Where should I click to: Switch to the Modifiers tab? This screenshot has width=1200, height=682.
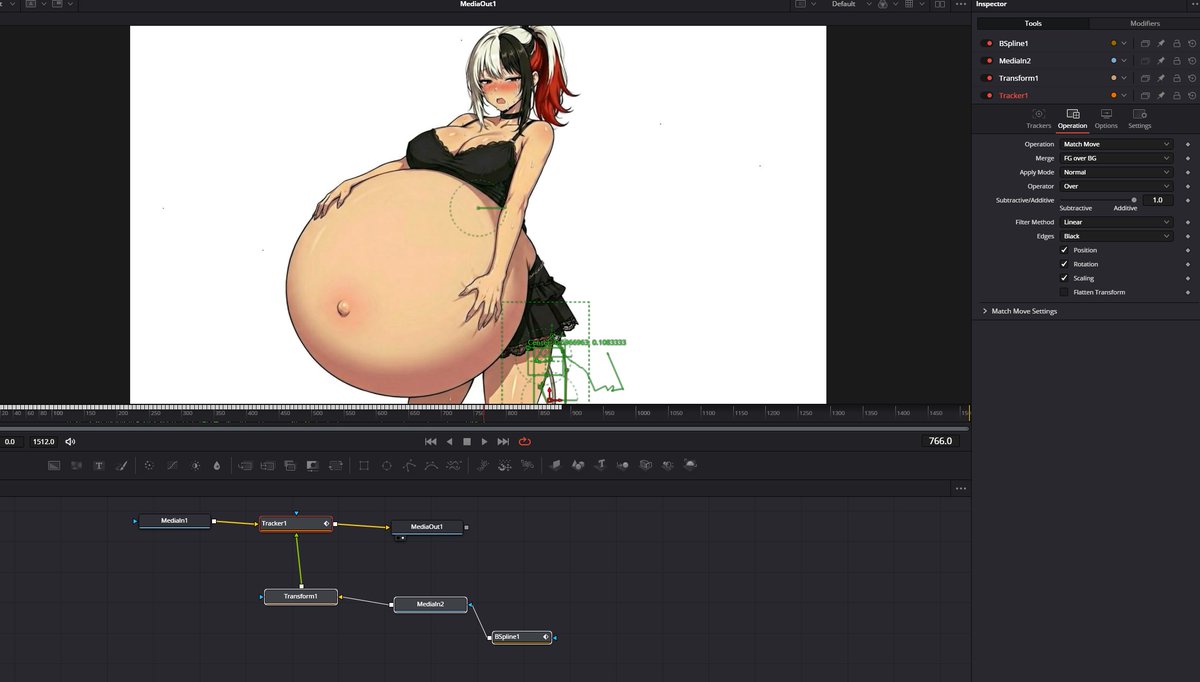1145,23
